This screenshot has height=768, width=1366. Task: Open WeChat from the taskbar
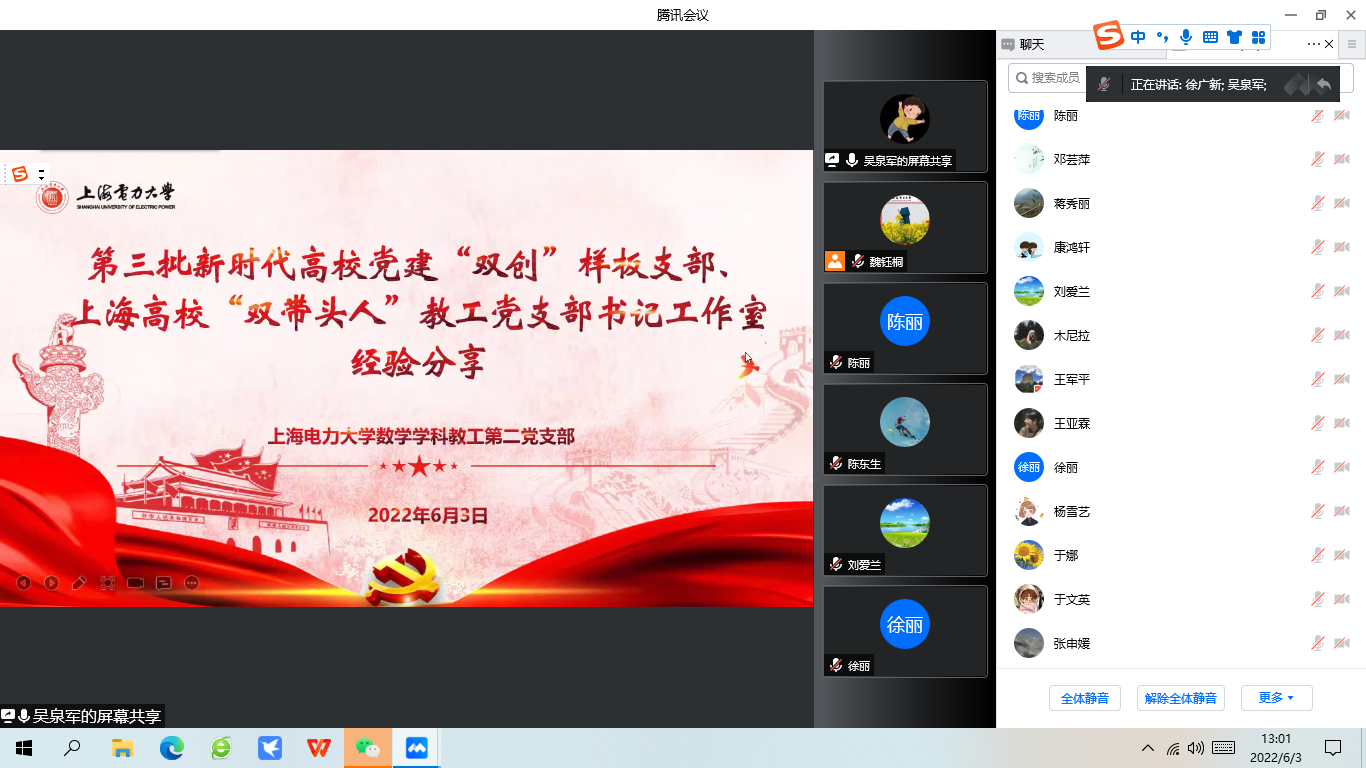pyautogui.click(x=367, y=747)
